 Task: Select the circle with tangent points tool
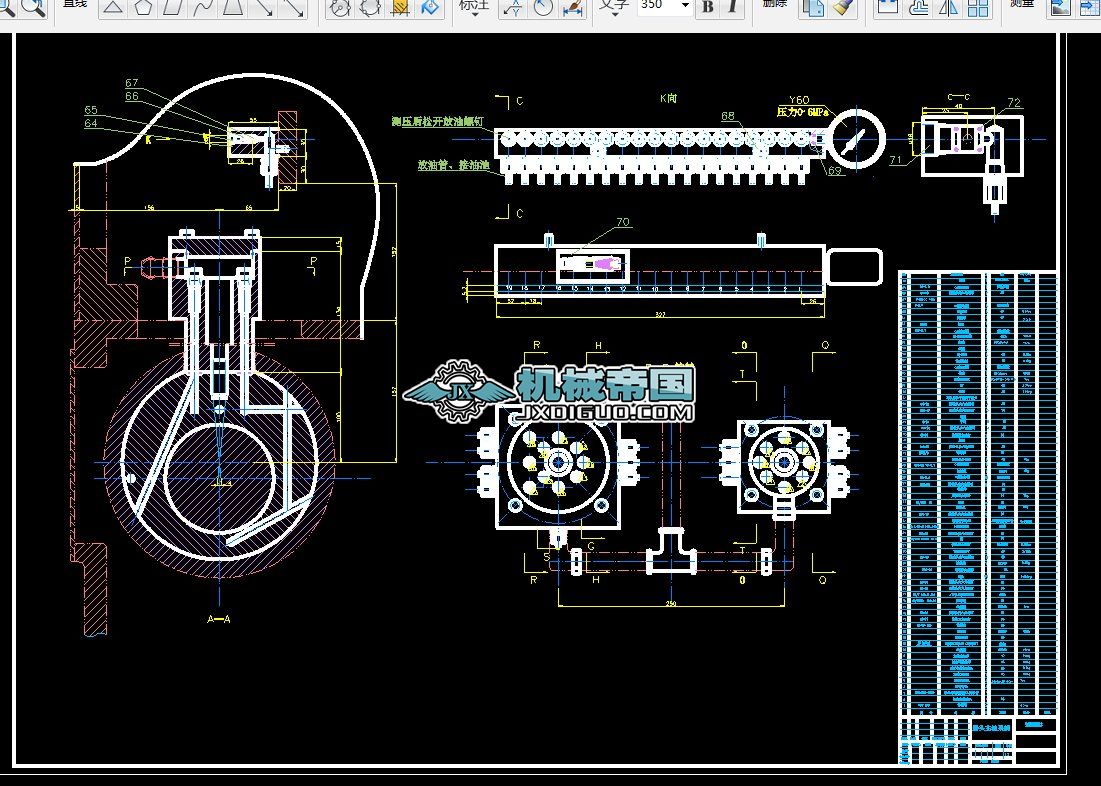(x=340, y=7)
